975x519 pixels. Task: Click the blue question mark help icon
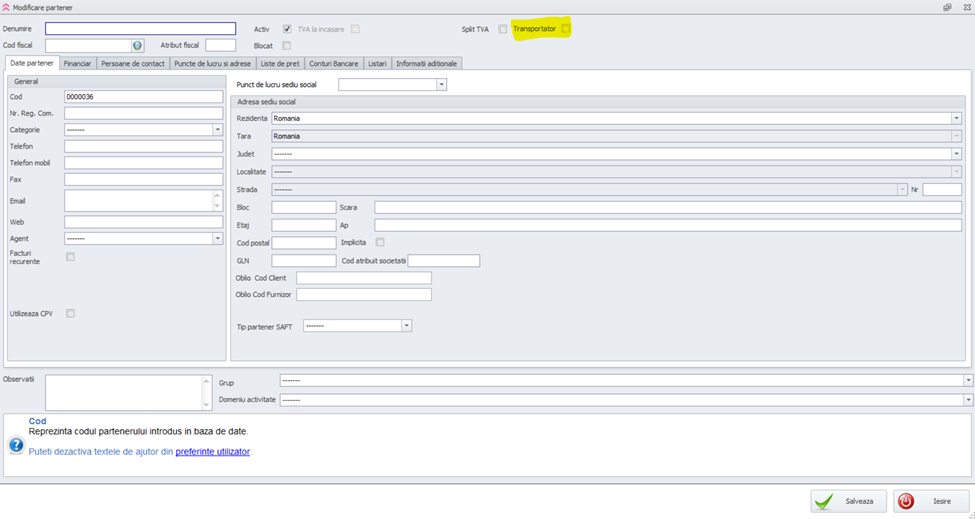[16, 445]
